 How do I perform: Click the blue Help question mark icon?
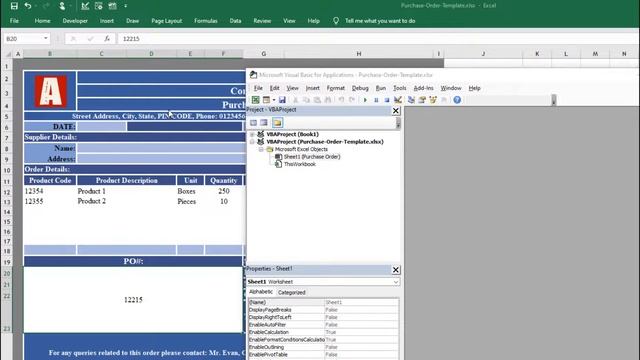pyautogui.click(x=457, y=100)
